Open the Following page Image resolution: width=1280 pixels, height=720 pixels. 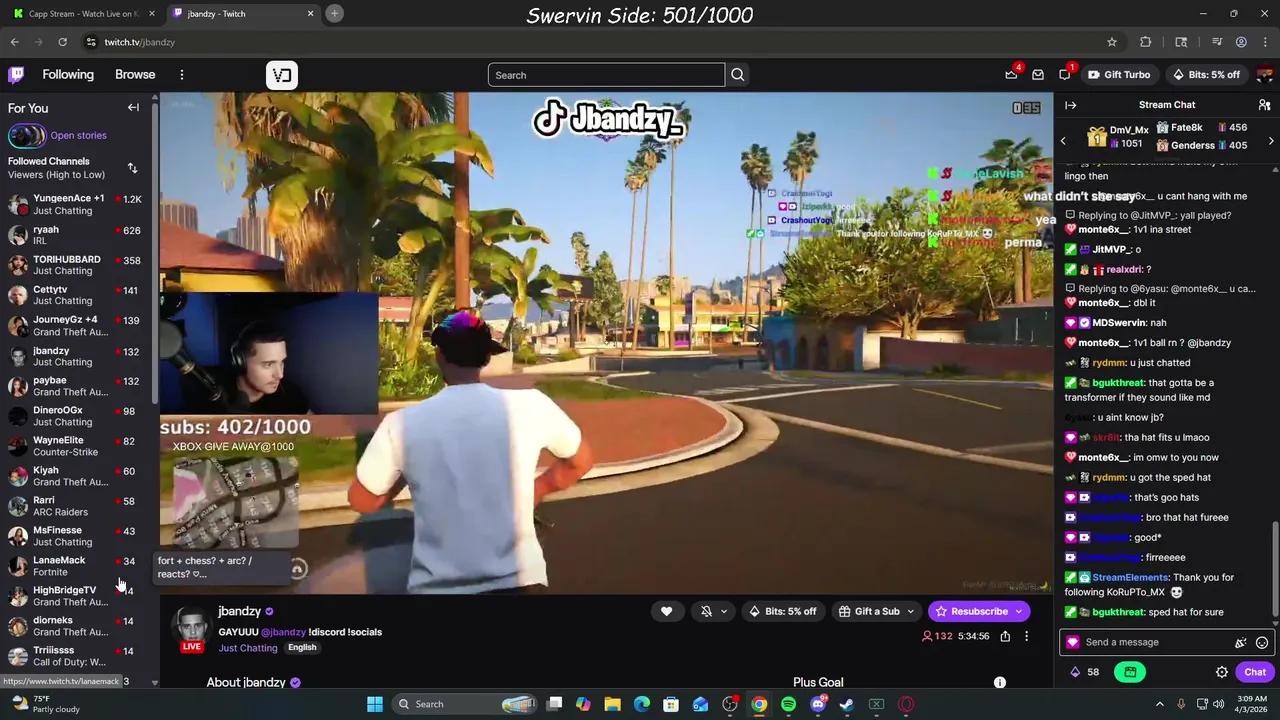(x=68, y=75)
